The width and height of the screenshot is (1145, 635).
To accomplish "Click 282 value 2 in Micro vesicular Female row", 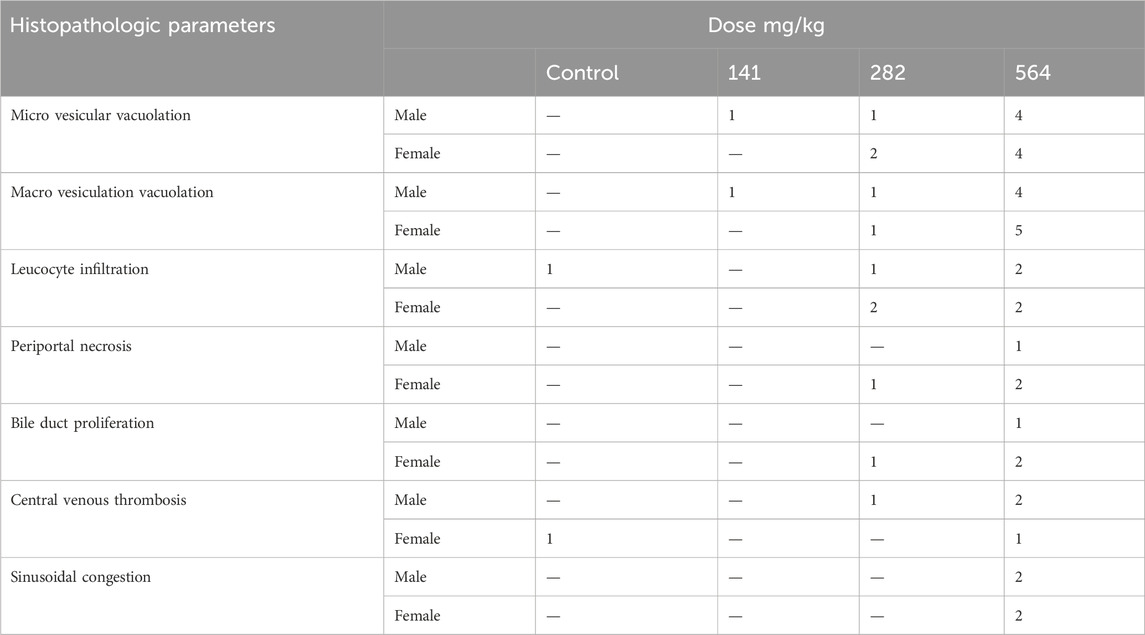I will [873, 153].
